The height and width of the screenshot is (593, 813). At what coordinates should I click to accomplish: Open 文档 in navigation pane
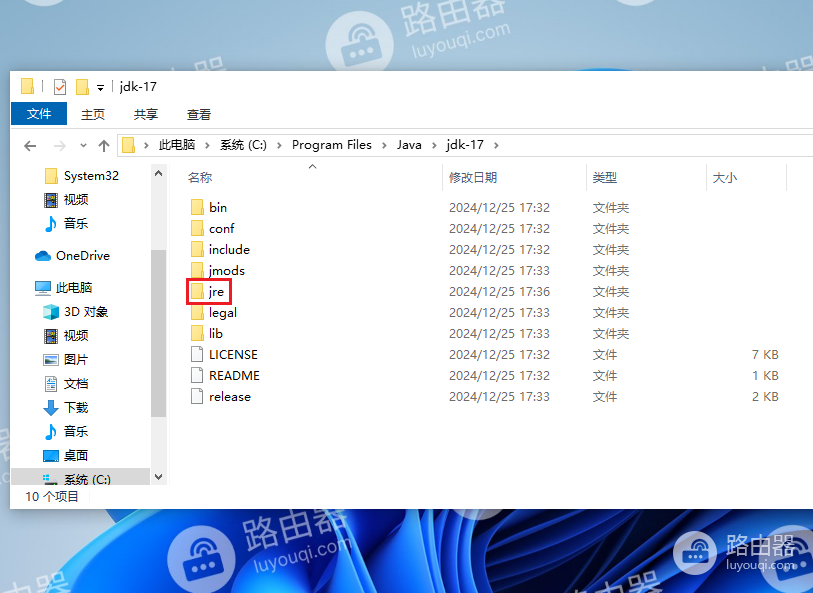(66, 384)
